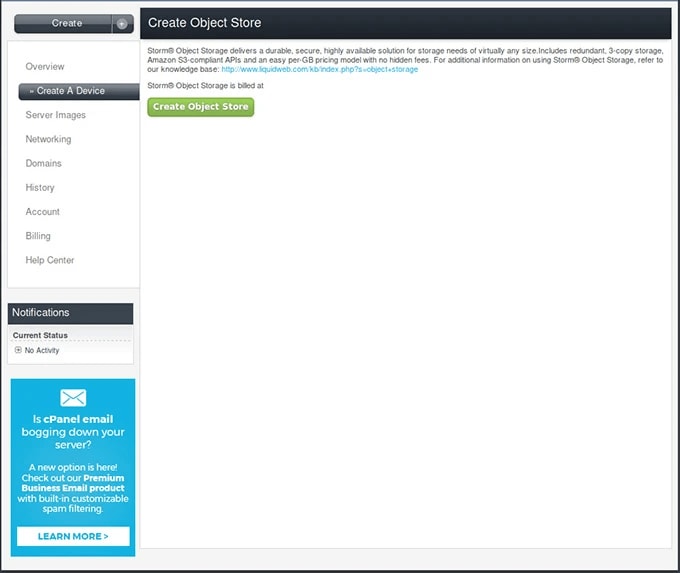Click the Create Object Store page heading
The image size is (680, 573).
coord(204,23)
